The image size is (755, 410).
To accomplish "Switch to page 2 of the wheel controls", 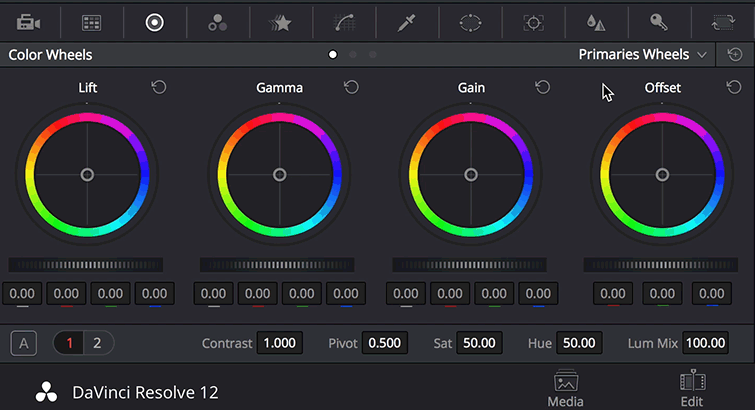I will 97,343.
